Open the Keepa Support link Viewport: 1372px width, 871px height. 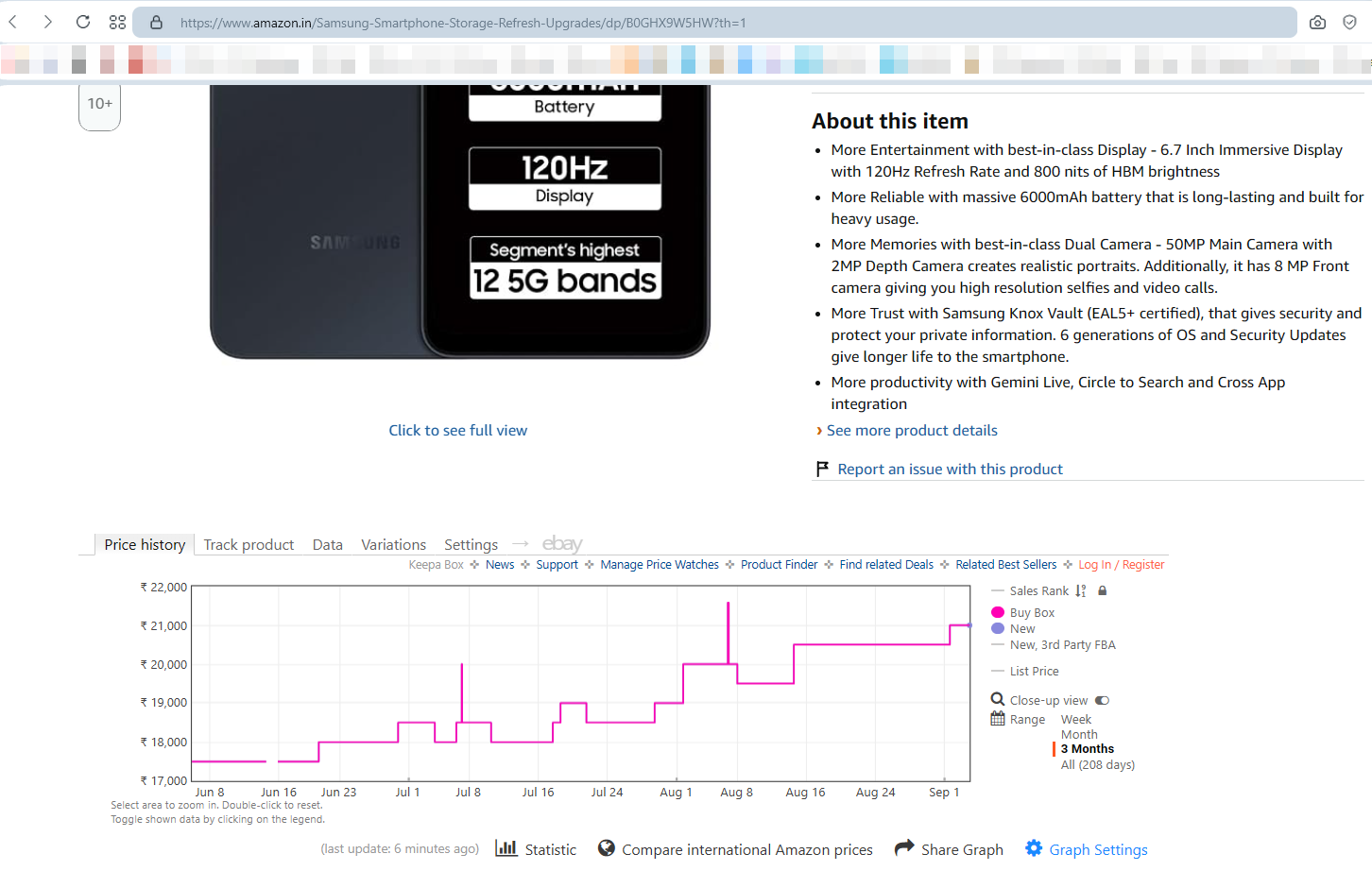point(557,564)
